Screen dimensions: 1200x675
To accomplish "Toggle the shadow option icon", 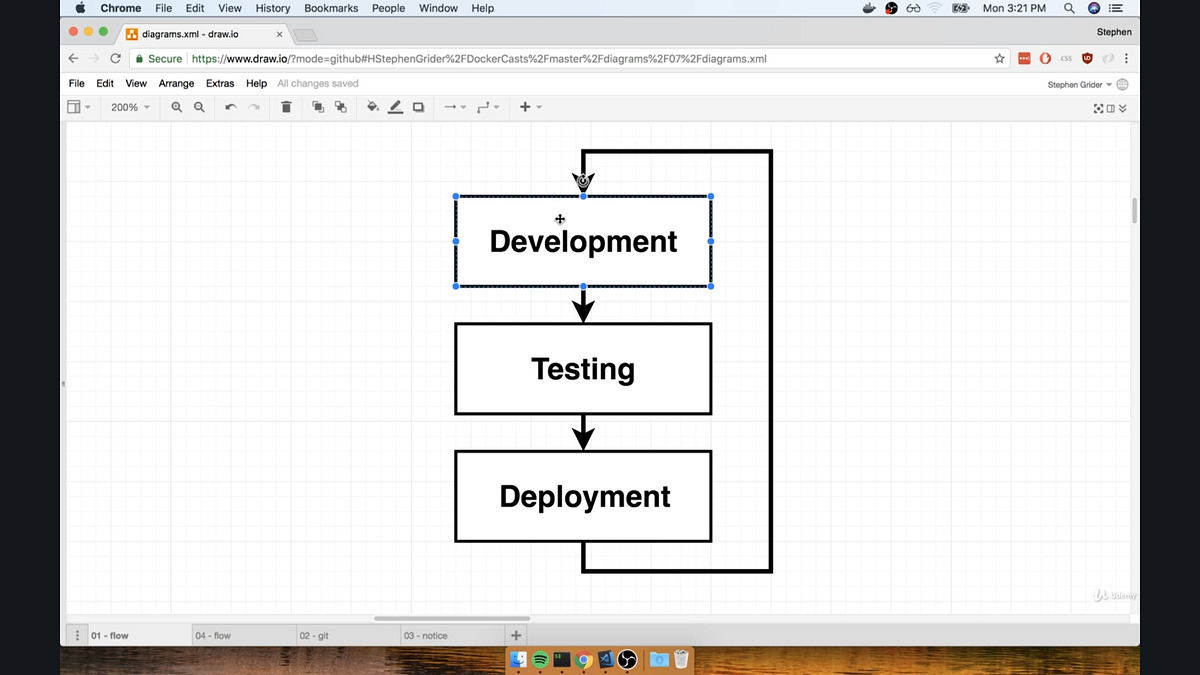I will pos(419,107).
